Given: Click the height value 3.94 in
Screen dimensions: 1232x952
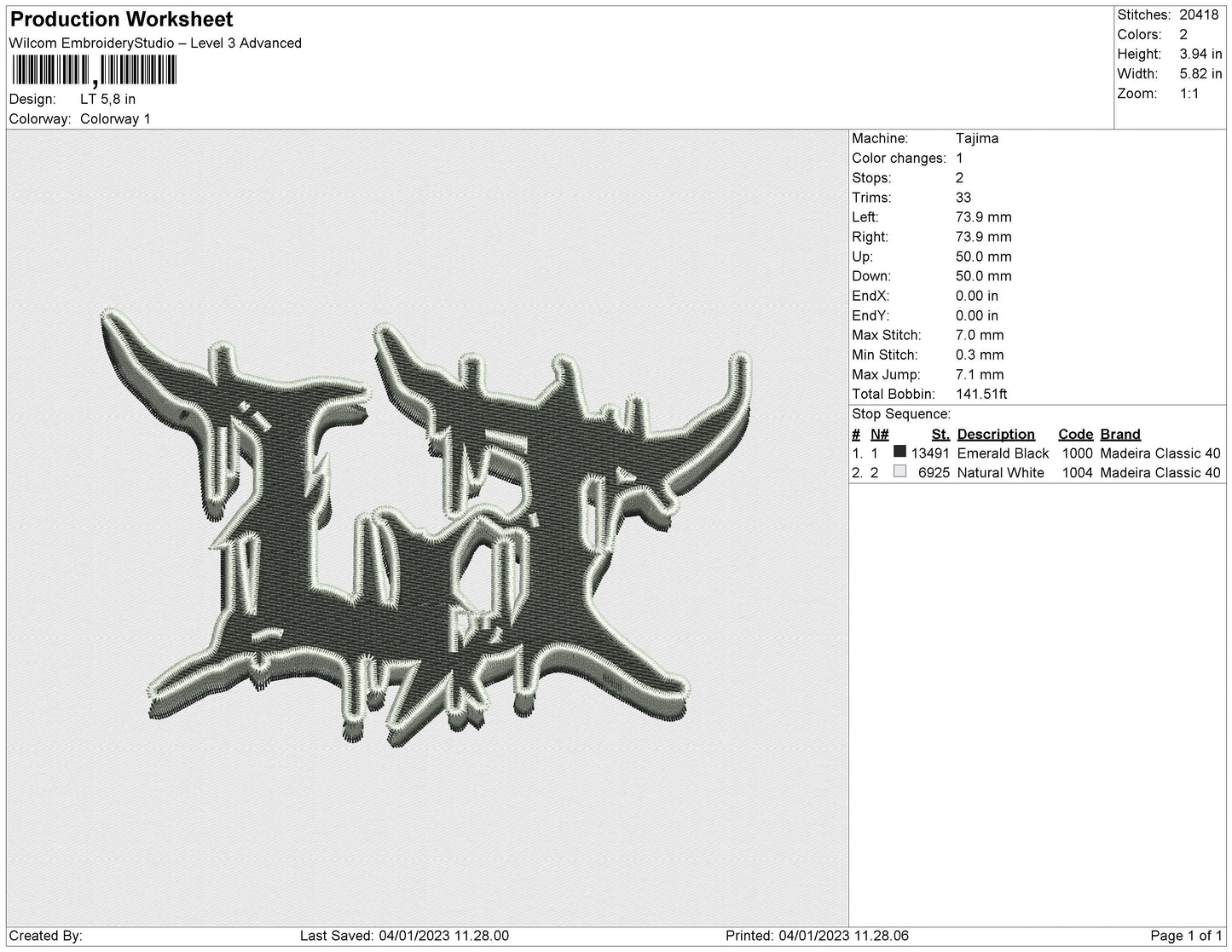Looking at the screenshot, I should pyautogui.click(x=1200, y=54).
